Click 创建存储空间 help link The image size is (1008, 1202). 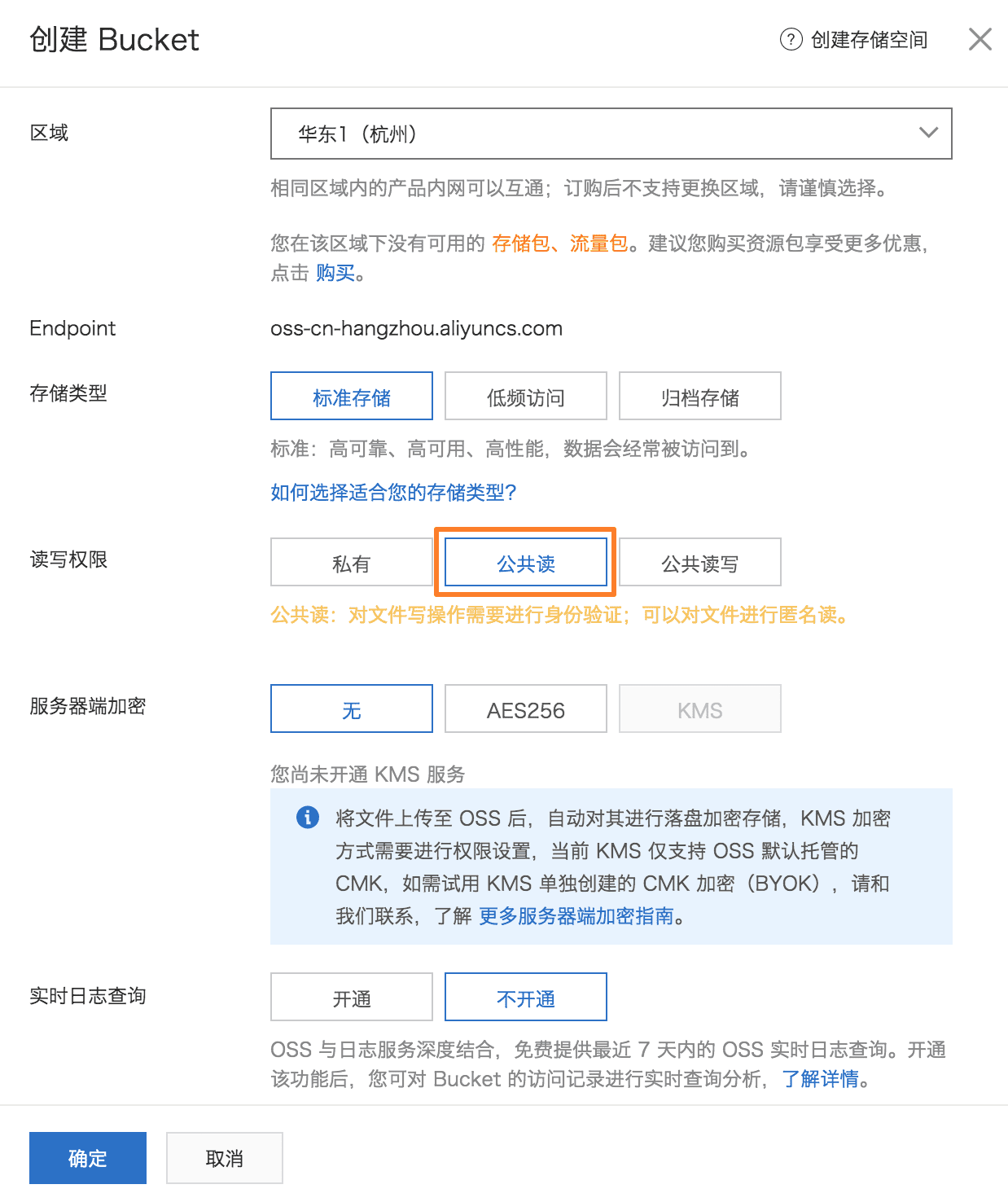click(870, 40)
